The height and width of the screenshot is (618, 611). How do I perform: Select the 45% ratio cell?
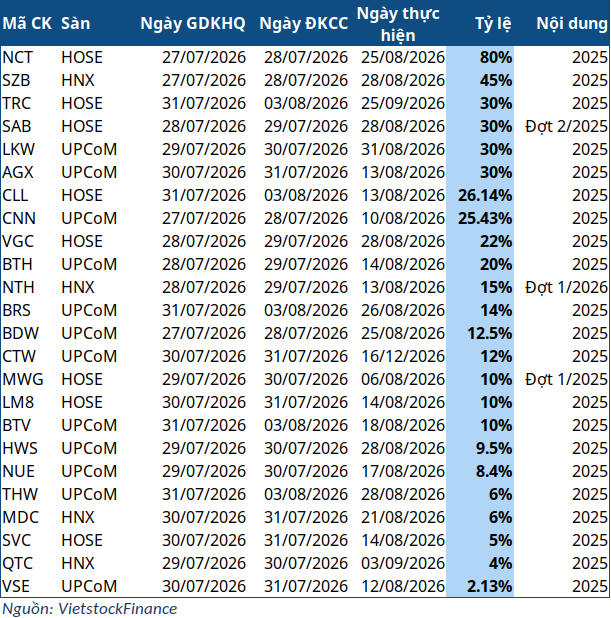tap(496, 80)
